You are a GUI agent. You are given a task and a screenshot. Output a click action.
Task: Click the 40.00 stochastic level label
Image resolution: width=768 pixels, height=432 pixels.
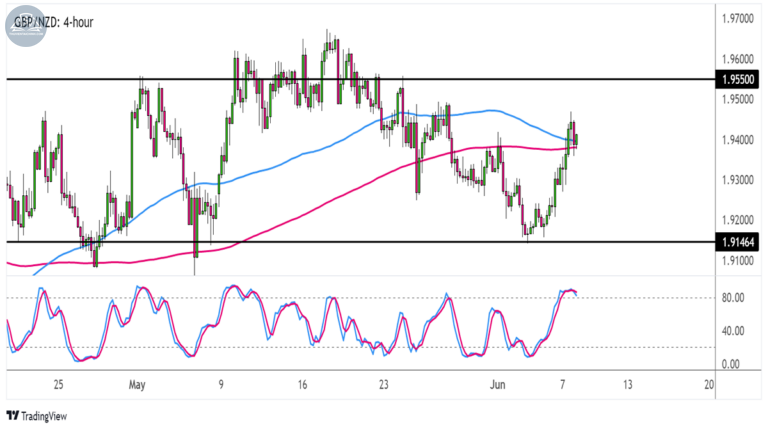pos(733,331)
